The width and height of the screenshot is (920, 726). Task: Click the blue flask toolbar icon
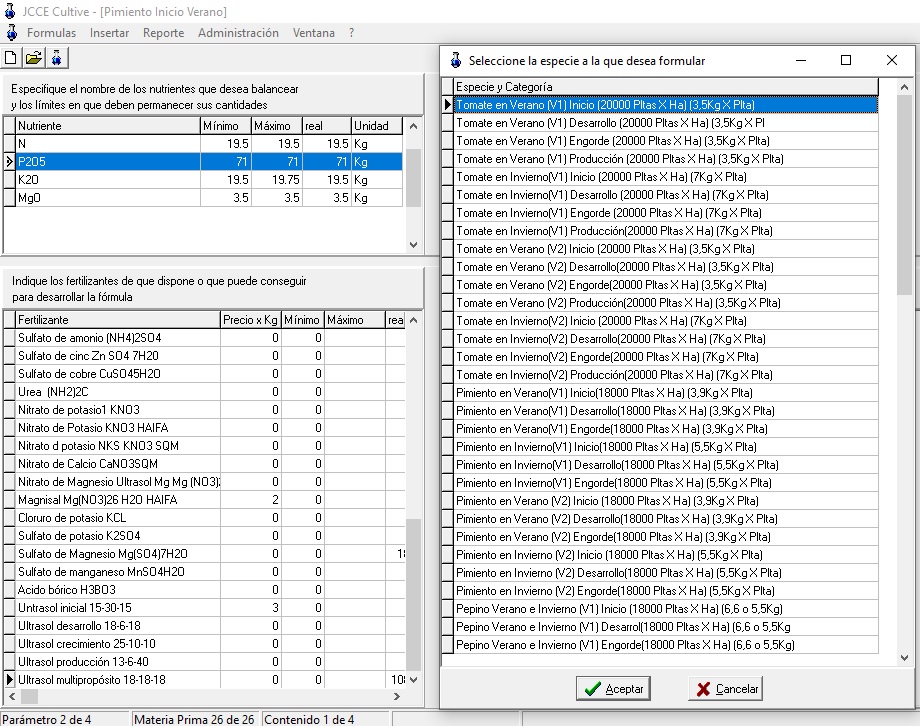click(58, 58)
